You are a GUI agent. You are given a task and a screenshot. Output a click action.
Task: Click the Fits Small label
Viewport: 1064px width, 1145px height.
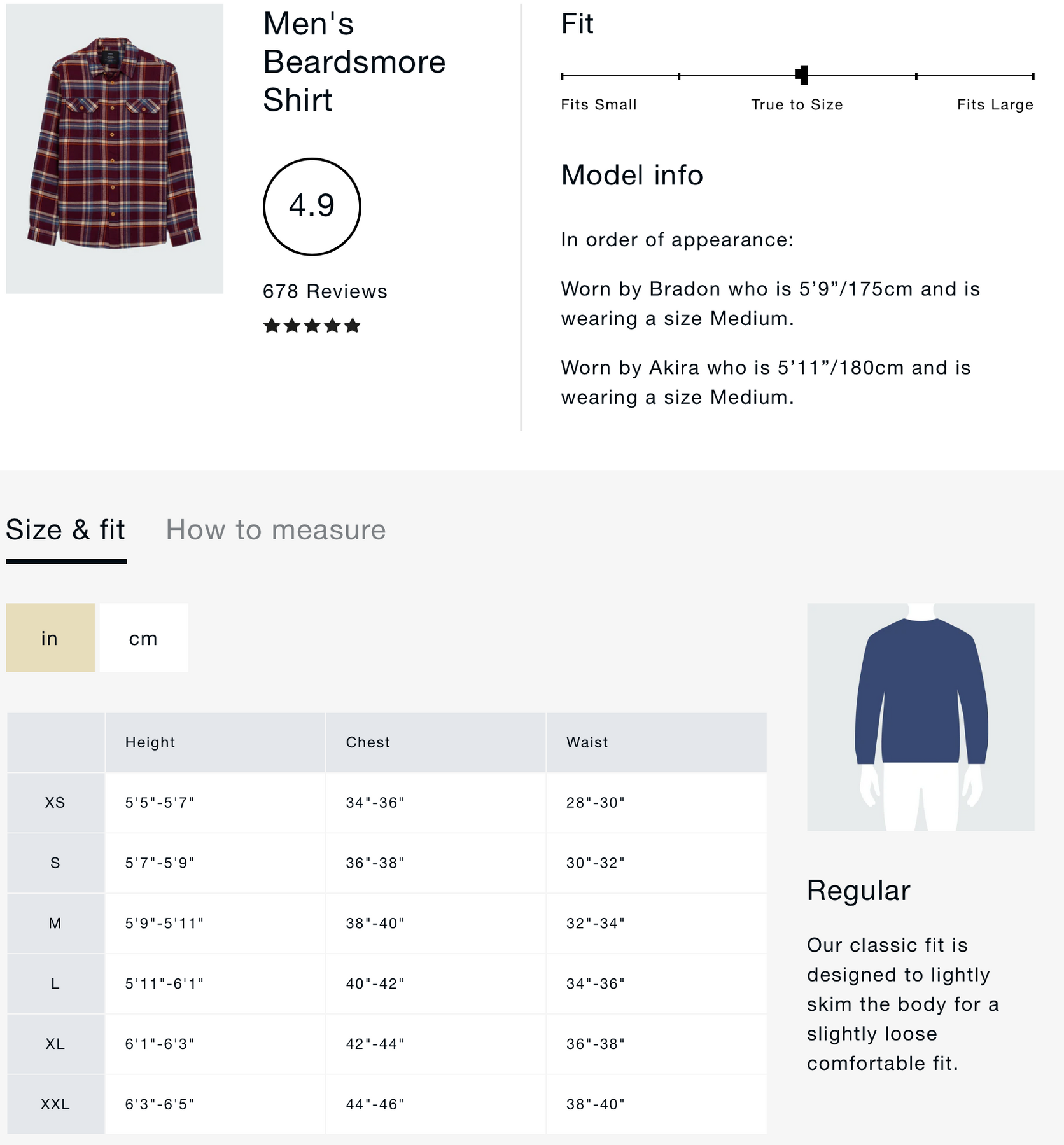[x=598, y=105]
